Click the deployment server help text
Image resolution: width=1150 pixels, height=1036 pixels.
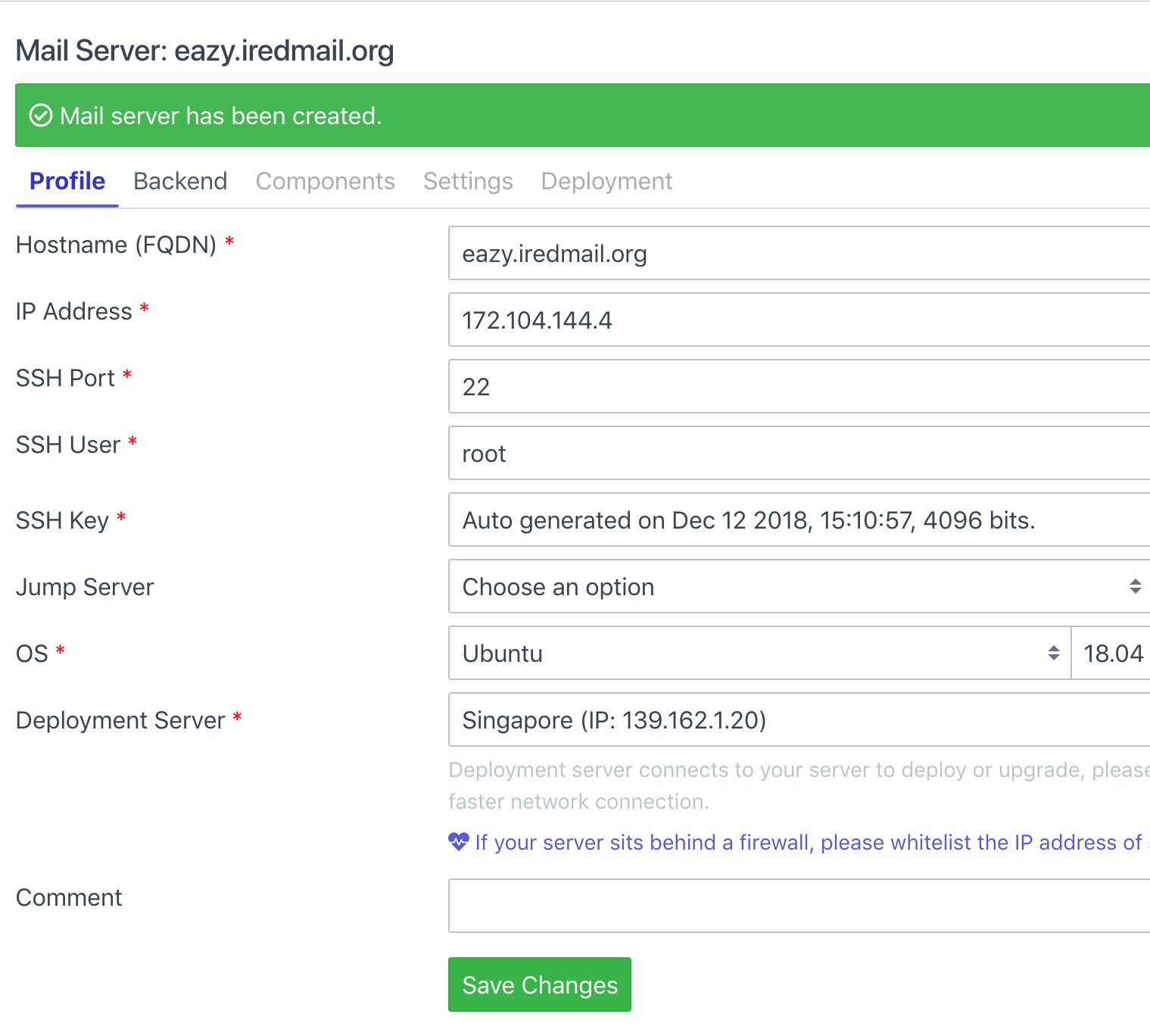799,785
